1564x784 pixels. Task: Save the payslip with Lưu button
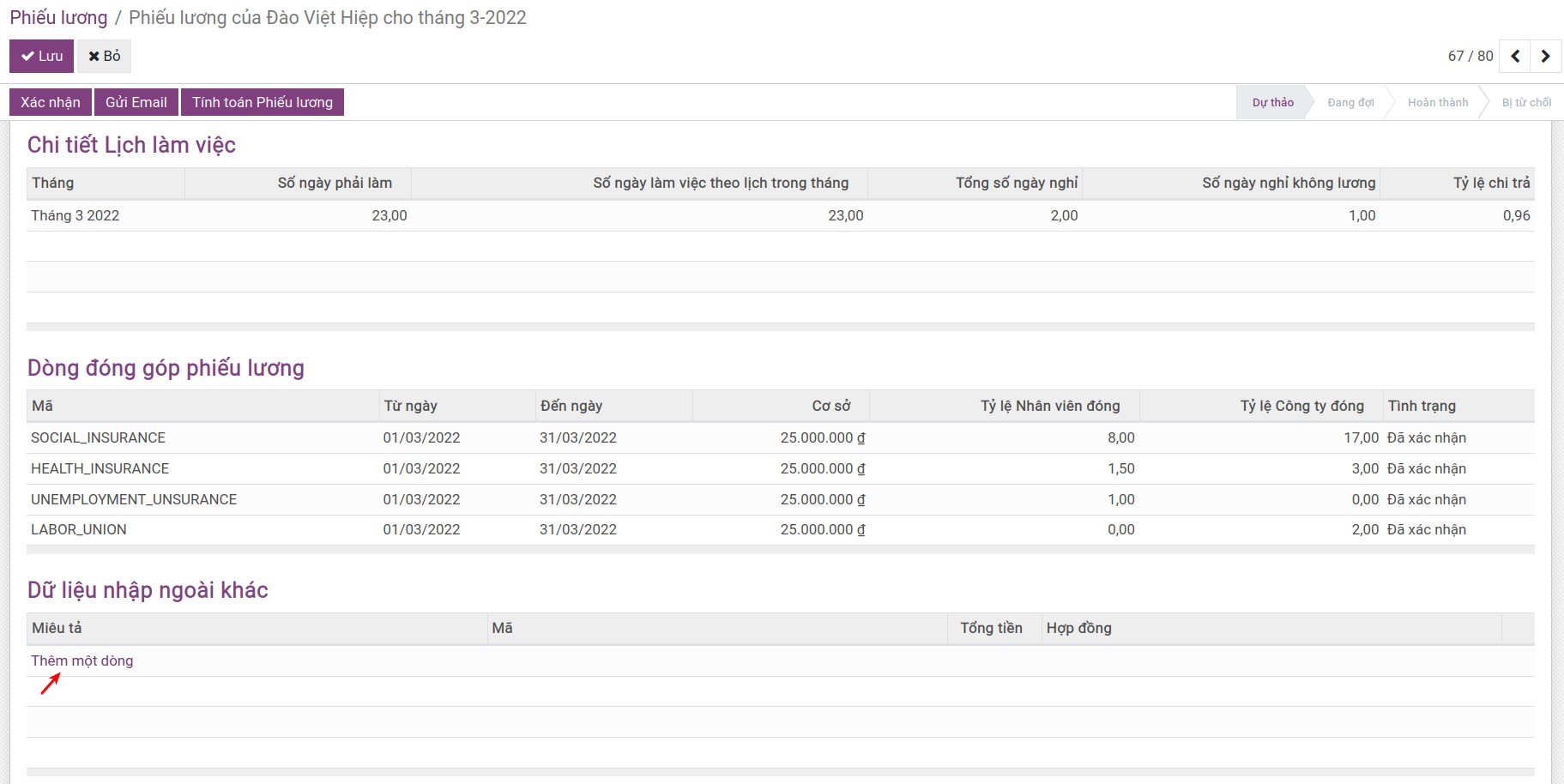point(42,57)
